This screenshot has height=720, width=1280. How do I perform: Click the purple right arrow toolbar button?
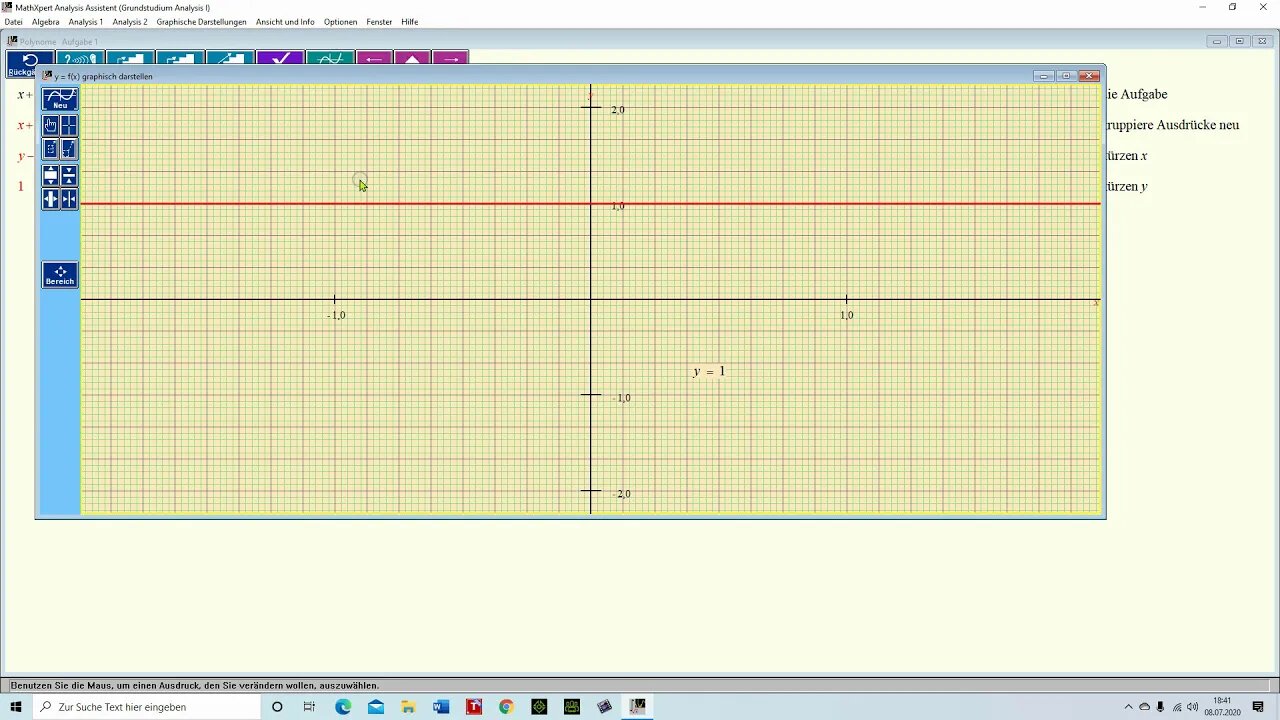click(x=450, y=59)
